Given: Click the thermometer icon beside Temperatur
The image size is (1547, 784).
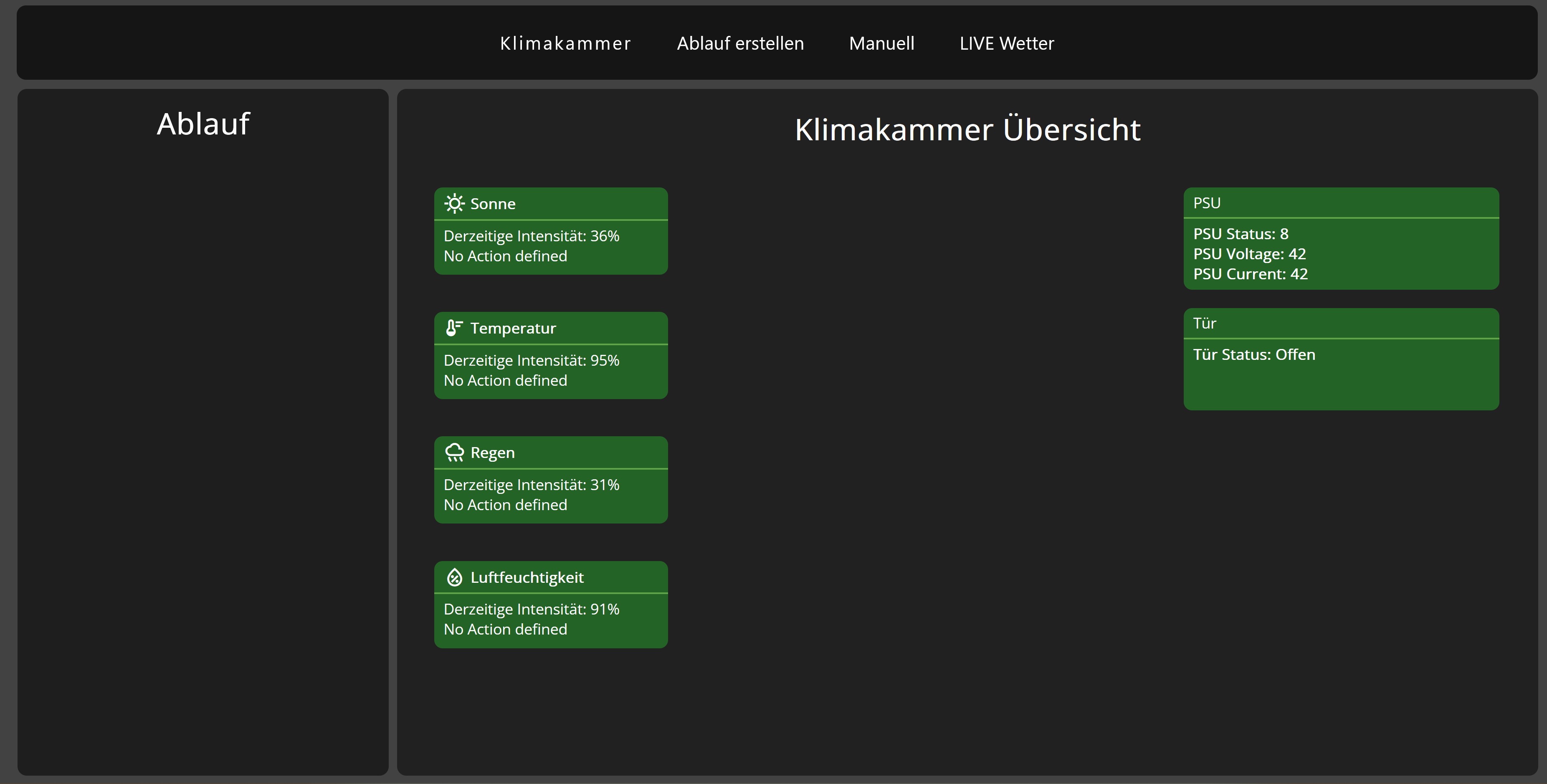Looking at the screenshot, I should (x=454, y=329).
